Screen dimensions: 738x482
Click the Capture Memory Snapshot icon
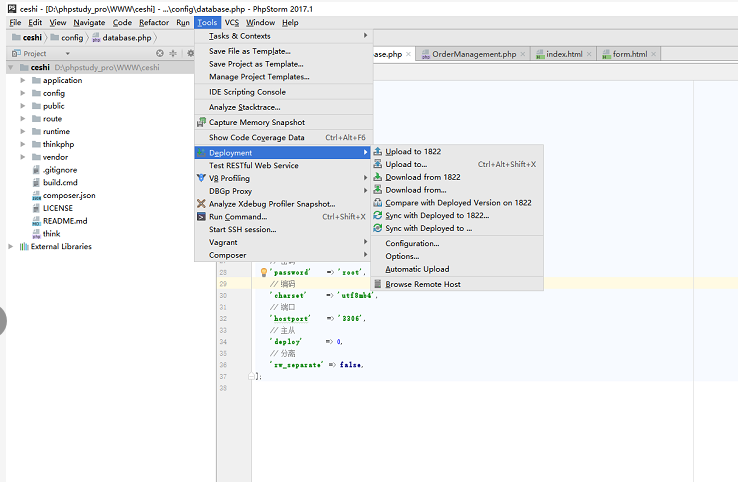(x=201, y=122)
